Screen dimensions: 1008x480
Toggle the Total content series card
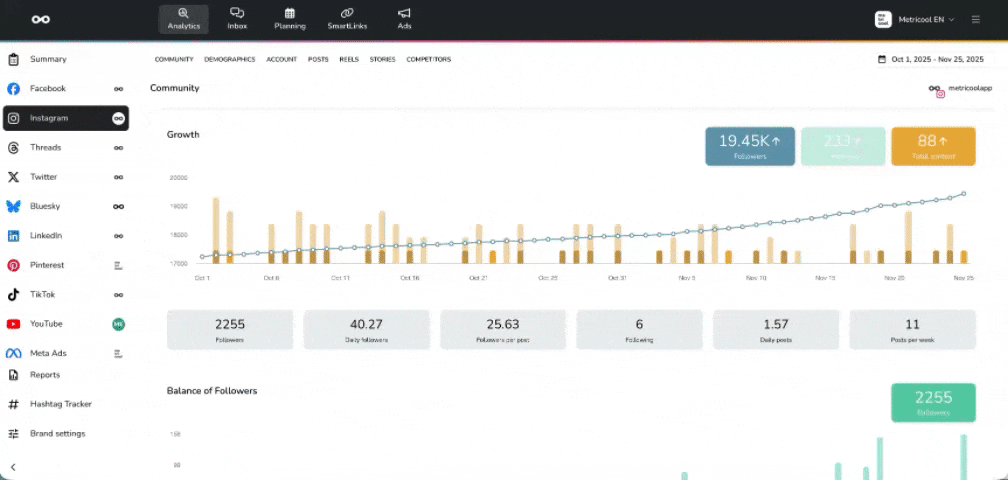pyautogui.click(x=932, y=146)
